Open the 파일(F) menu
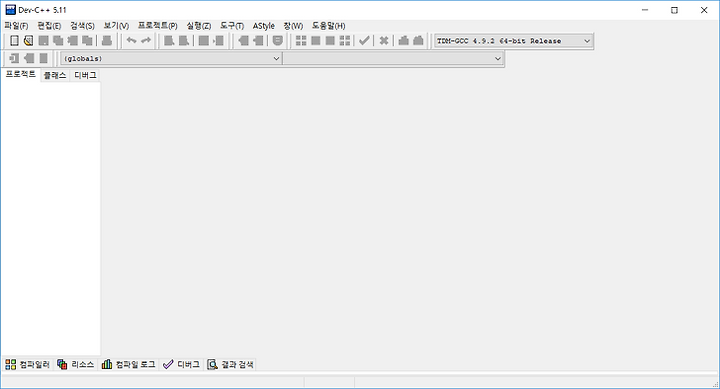 16,26
